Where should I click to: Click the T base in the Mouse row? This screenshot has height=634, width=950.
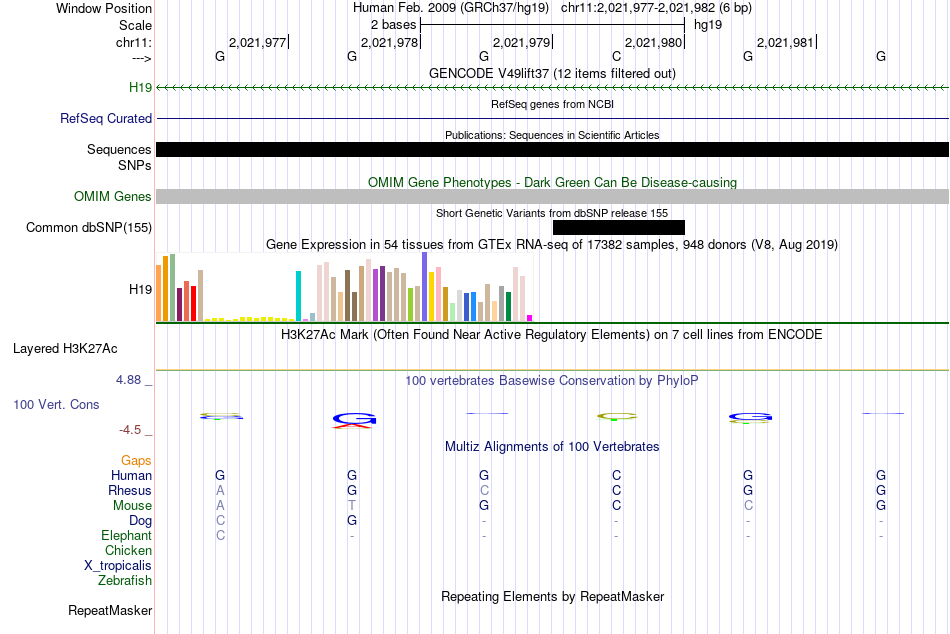352,506
